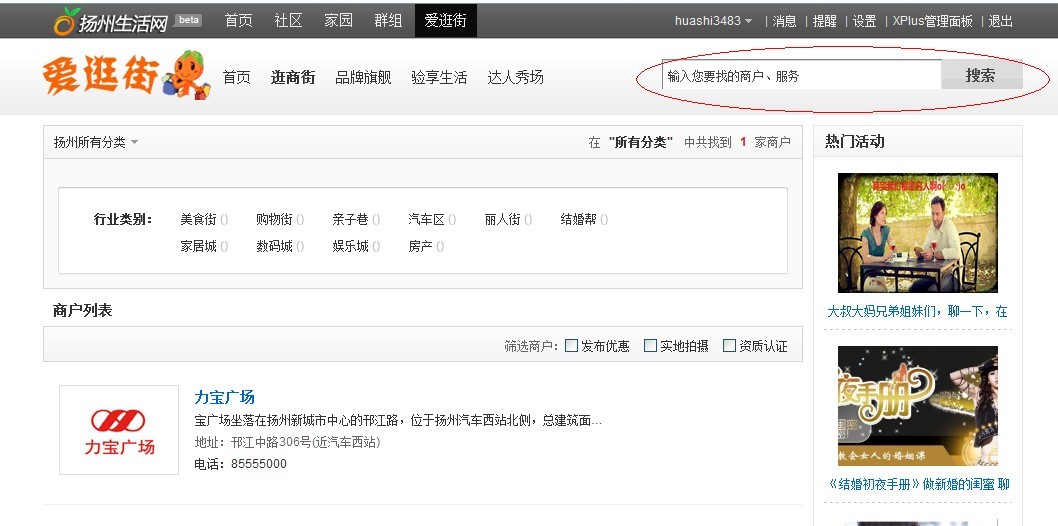This screenshot has width=1058, height=526.
Task: Go to 首页 beside the 爱逛街 logo
Action: point(237,78)
